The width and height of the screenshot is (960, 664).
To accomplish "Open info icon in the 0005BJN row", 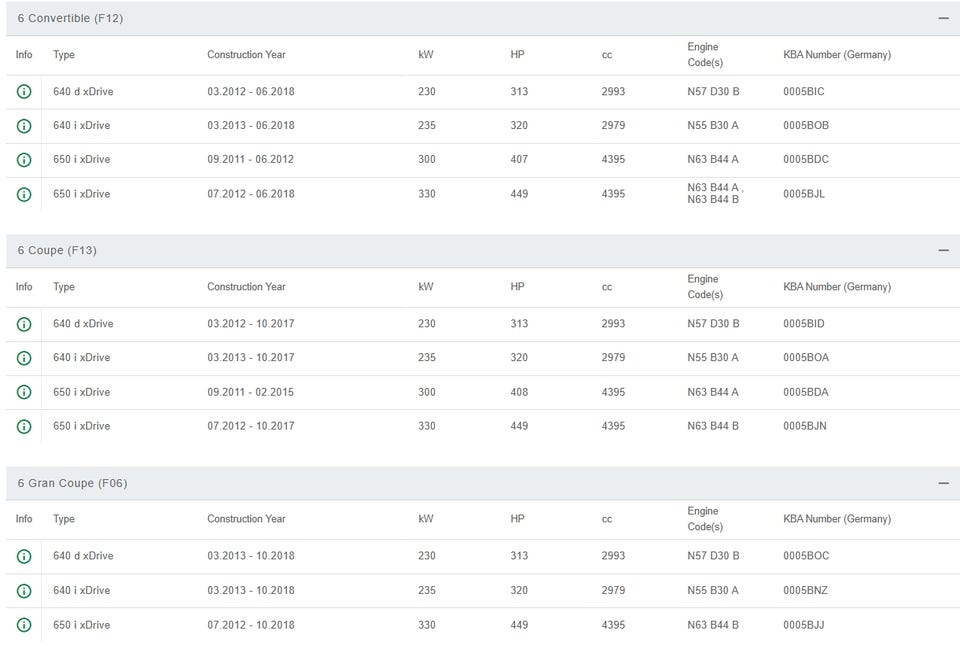I will tap(24, 427).
